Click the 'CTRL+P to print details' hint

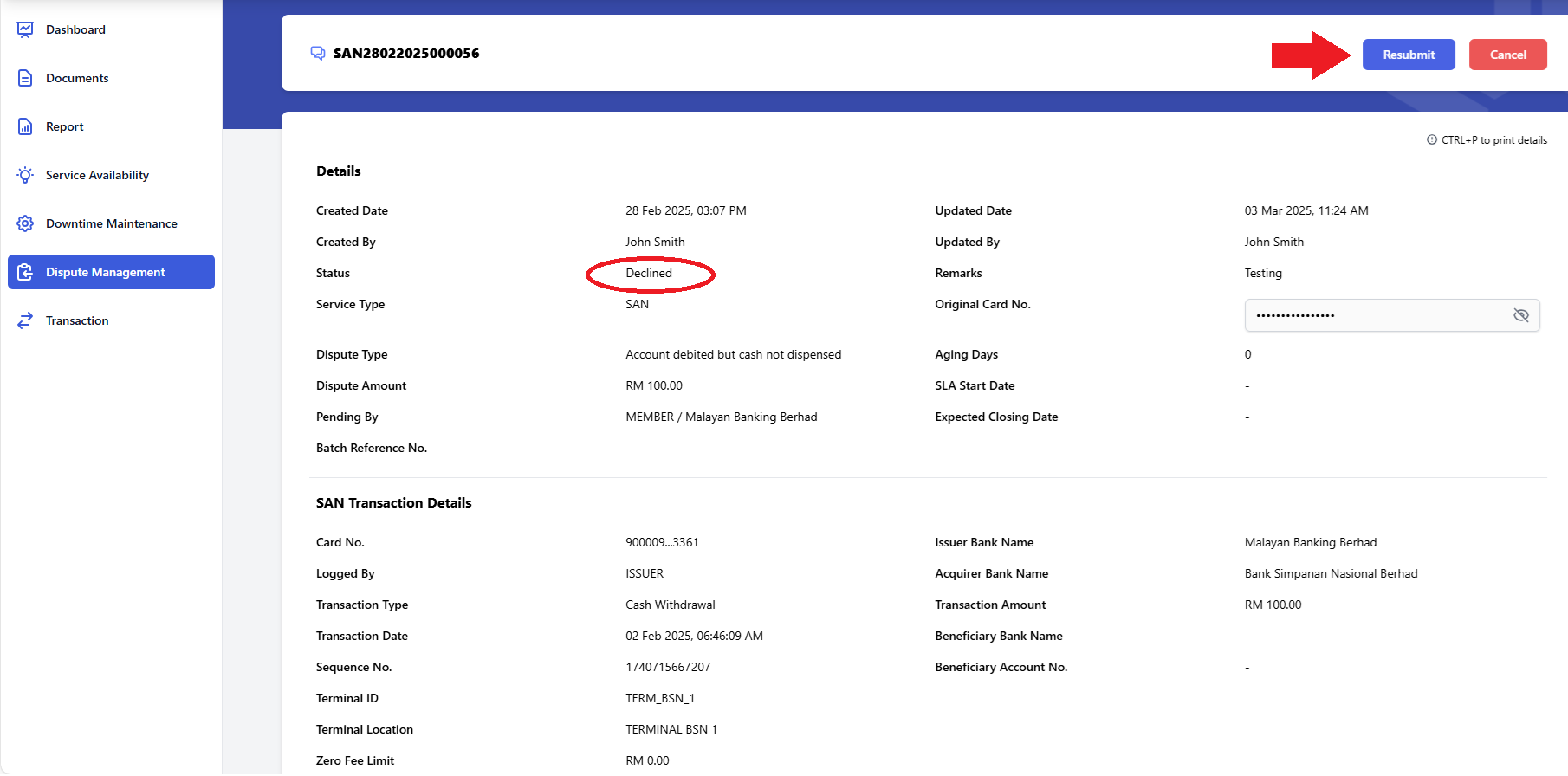[1493, 139]
